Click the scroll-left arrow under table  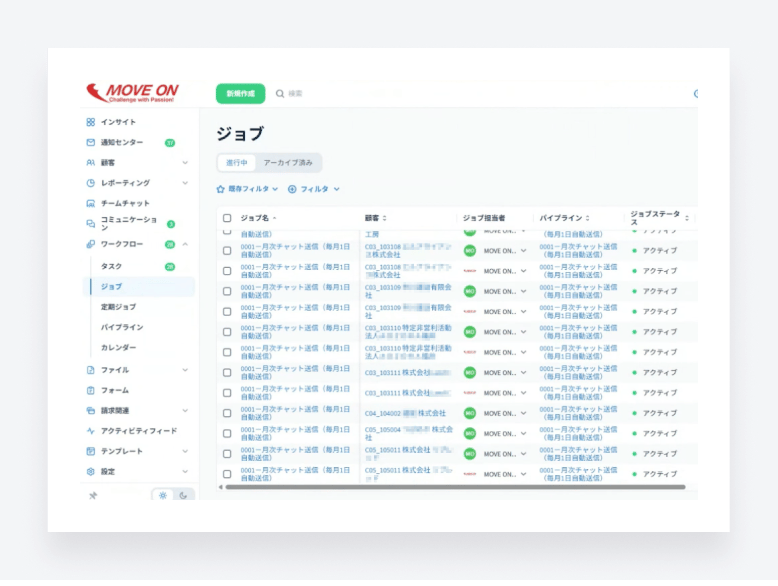(221, 487)
